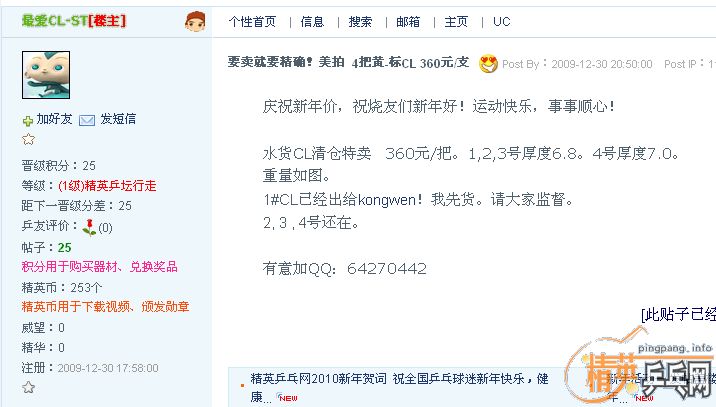The height and width of the screenshot is (407, 716).
Task: Click the 发短信 link
Action: click(118, 119)
